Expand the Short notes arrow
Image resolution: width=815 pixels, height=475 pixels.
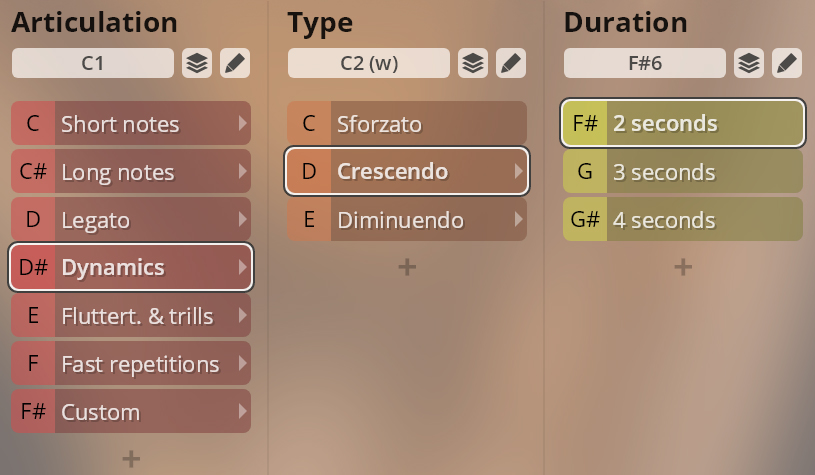[x=242, y=123]
